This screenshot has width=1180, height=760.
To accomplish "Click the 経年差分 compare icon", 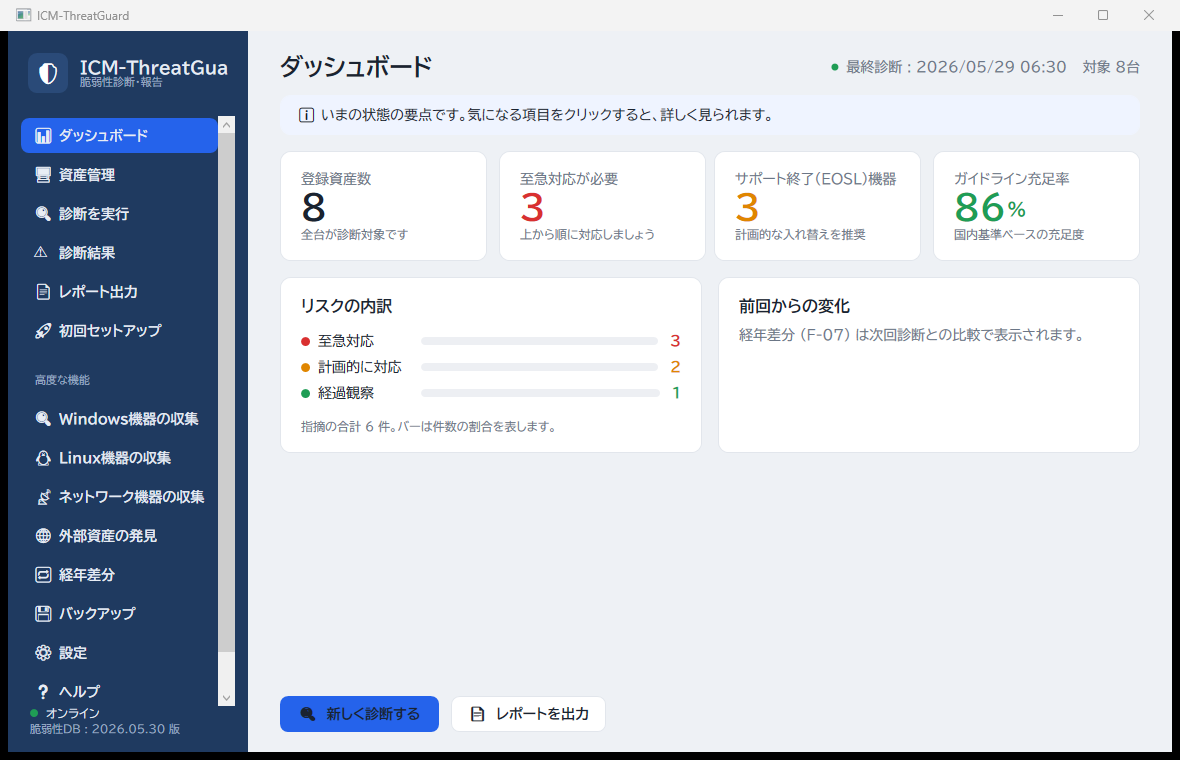I will pos(44,575).
